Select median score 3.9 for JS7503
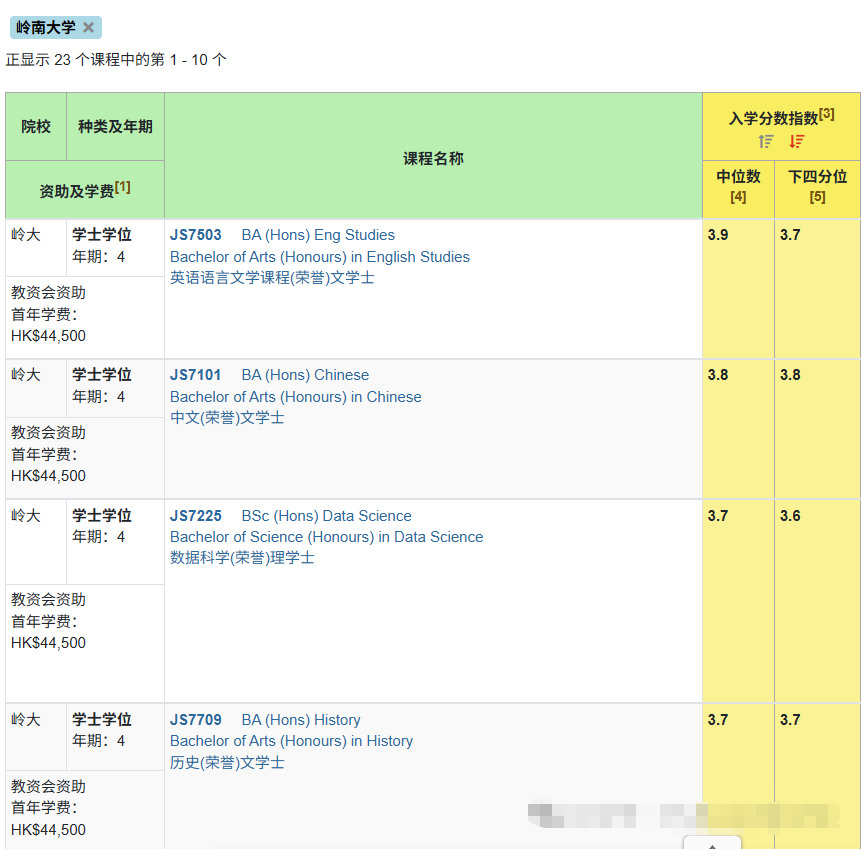861x849 pixels. pos(718,235)
